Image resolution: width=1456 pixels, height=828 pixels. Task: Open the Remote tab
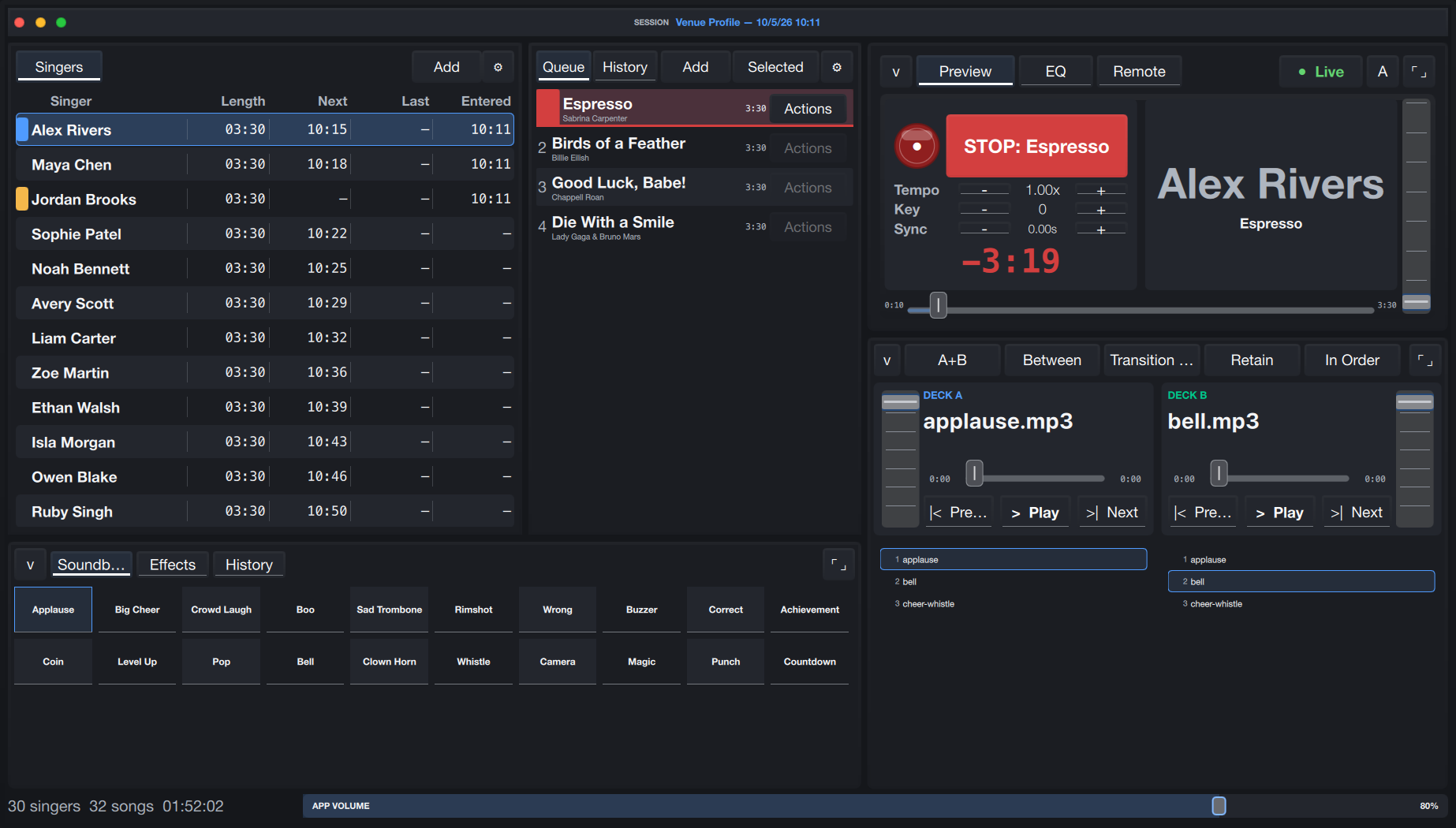click(x=1139, y=72)
